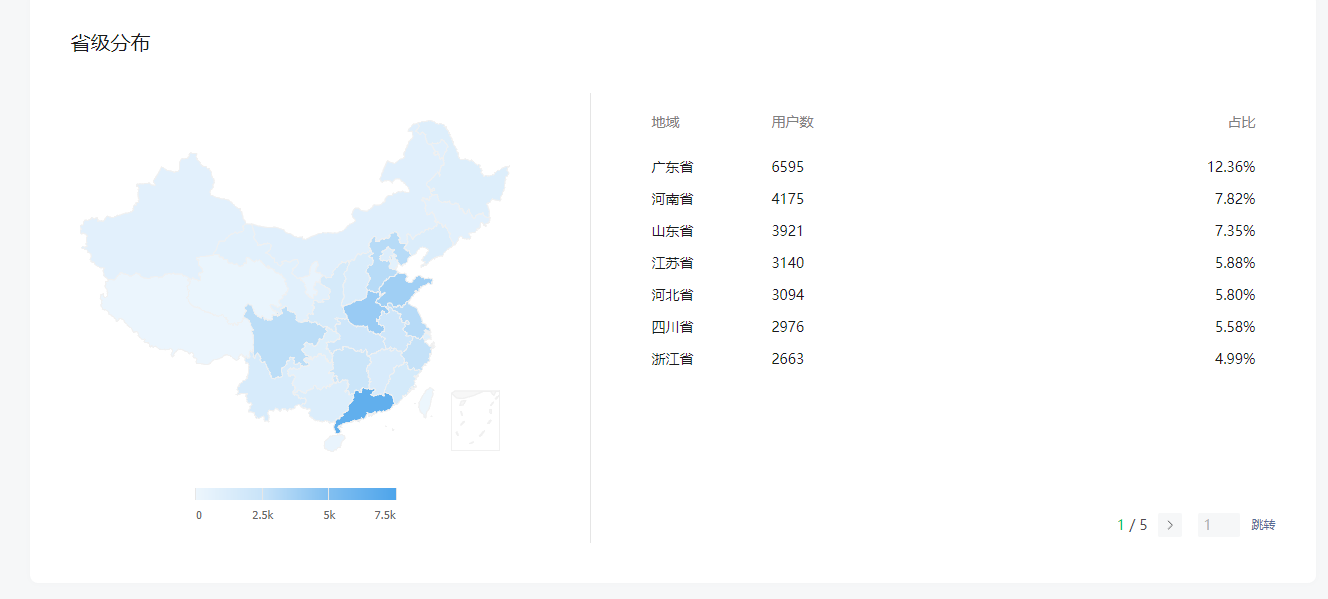Click user count 2976
The width and height of the screenshot is (1328, 599).
coord(787,327)
